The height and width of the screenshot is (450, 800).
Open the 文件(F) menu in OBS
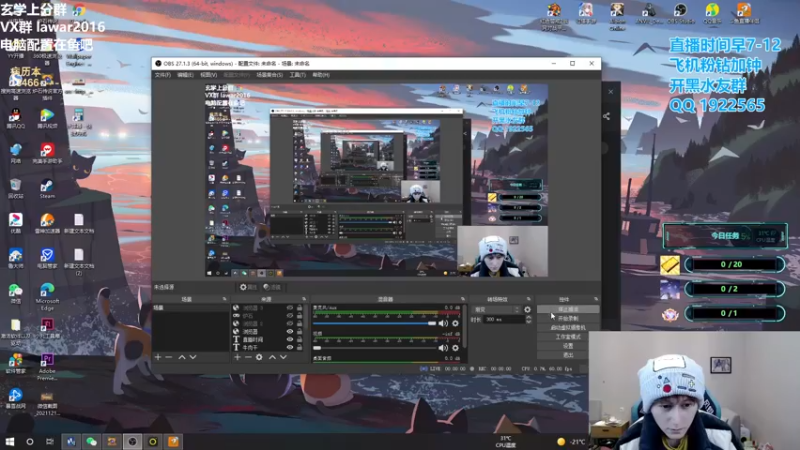(x=162, y=75)
